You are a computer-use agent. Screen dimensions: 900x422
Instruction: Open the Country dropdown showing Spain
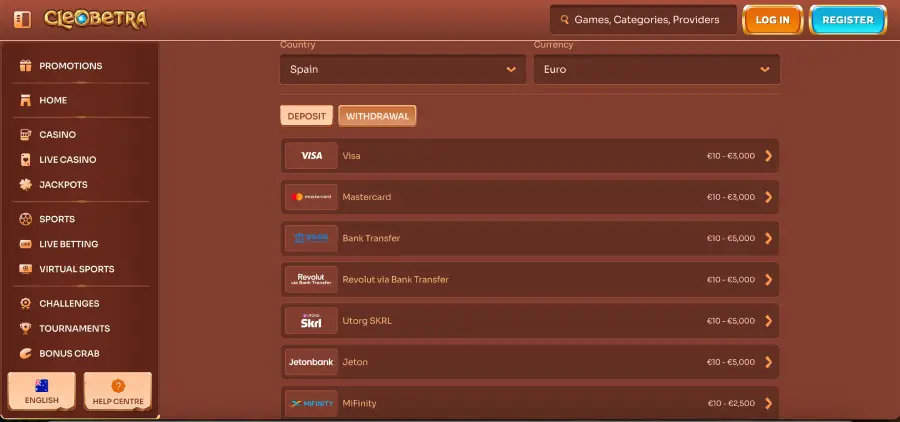point(403,69)
